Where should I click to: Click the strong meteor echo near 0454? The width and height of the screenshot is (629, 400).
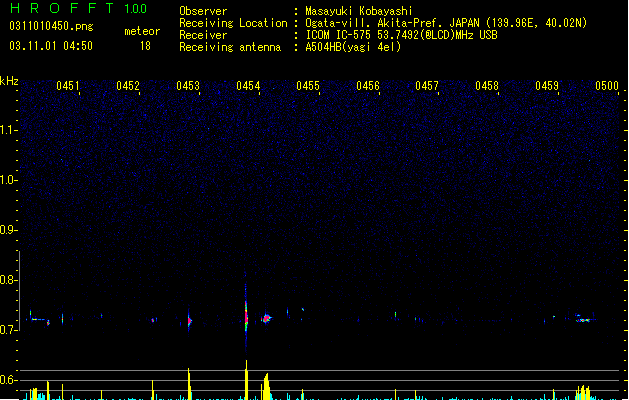coord(246,313)
